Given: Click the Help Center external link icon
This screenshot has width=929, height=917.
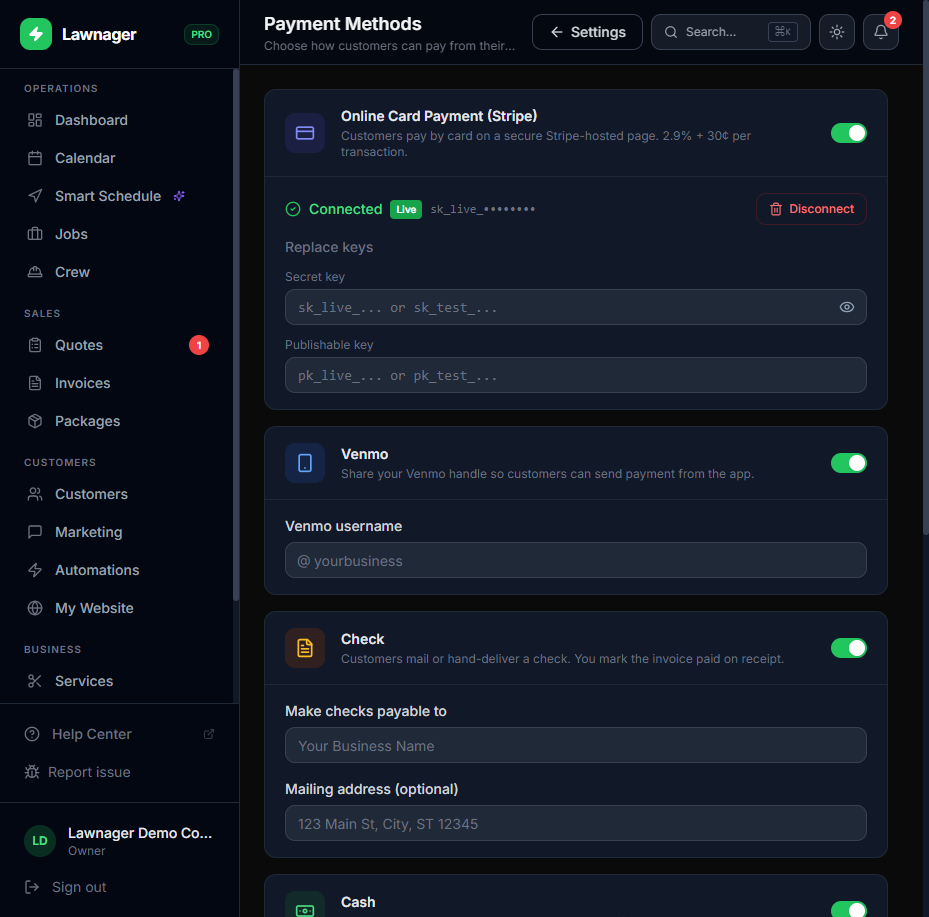Looking at the screenshot, I should coord(209,735).
